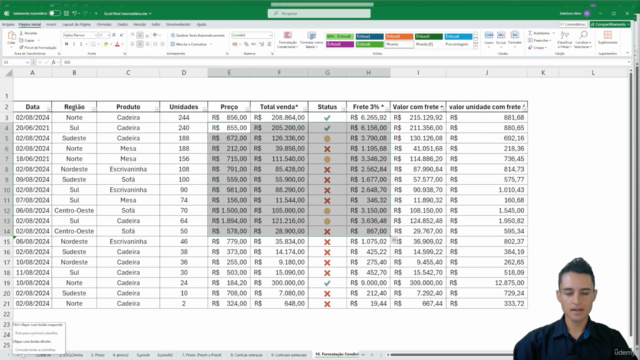Apply yellow fill color bucket
640x360 pixels.
(x=106, y=44)
